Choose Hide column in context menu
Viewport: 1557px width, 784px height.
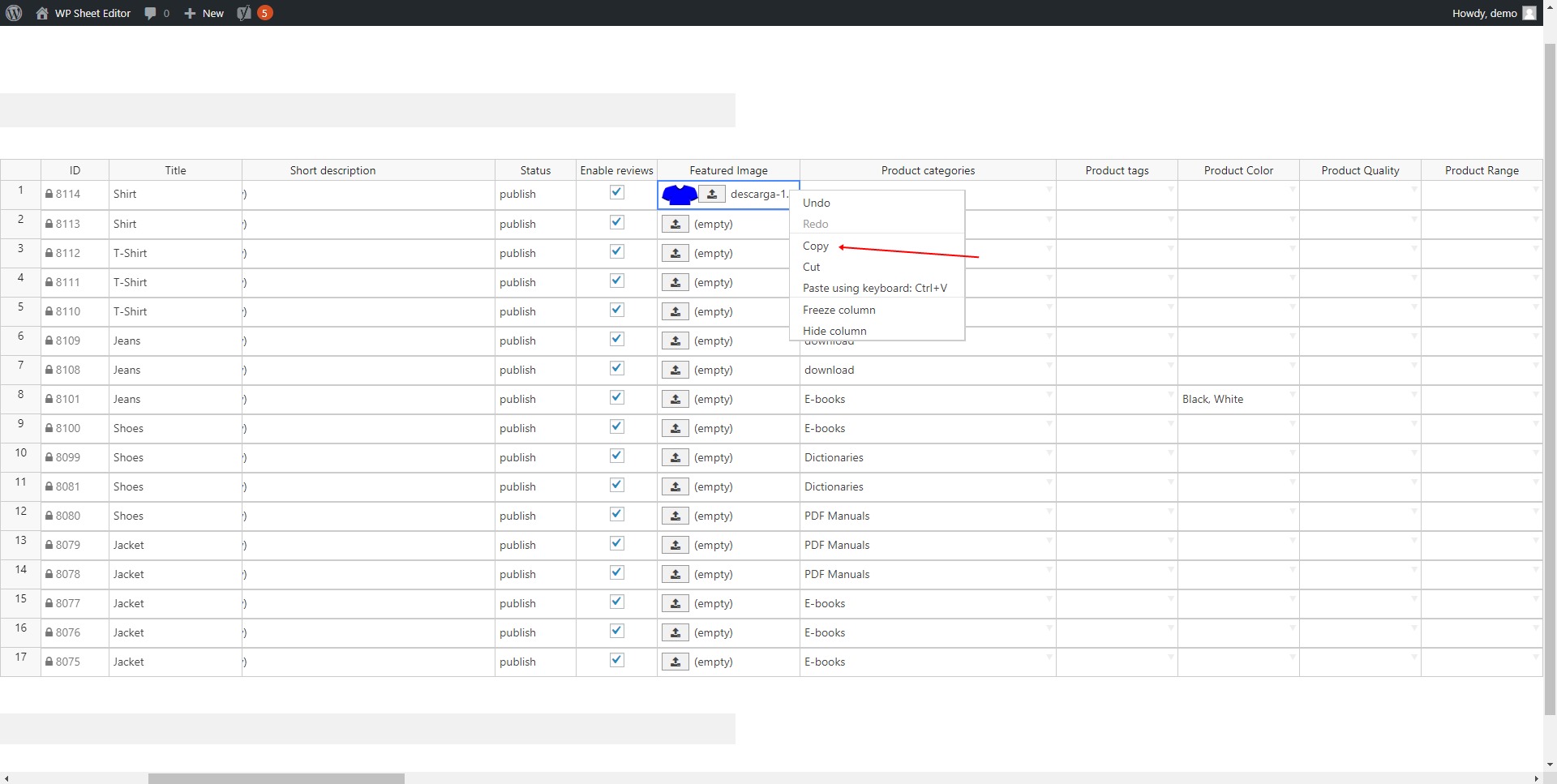[834, 331]
